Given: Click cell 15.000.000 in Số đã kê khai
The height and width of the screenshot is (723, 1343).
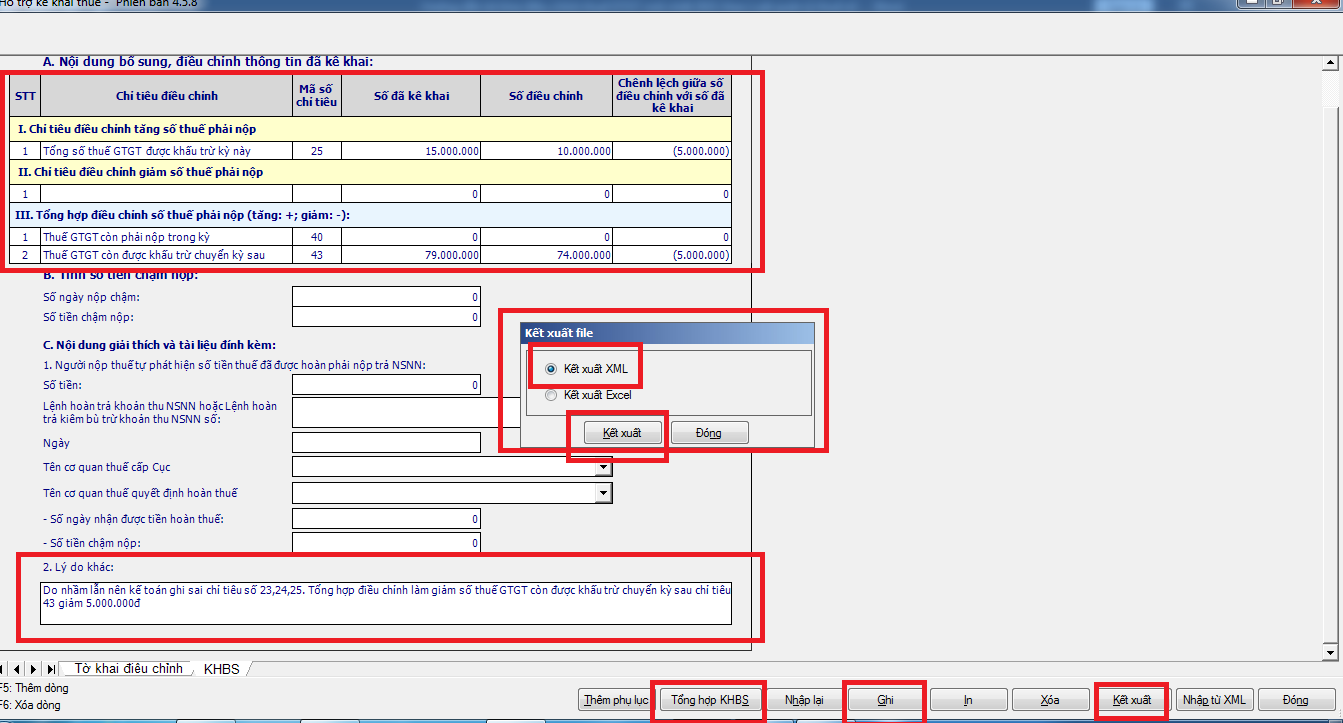Looking at the screenshot, I should 411,151.
